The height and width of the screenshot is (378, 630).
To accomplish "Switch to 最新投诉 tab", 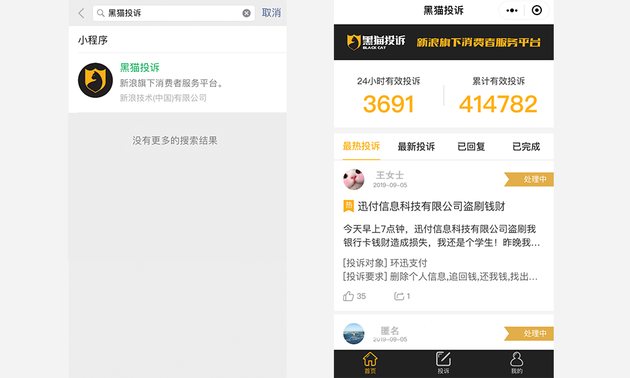I will coord(416,147).
